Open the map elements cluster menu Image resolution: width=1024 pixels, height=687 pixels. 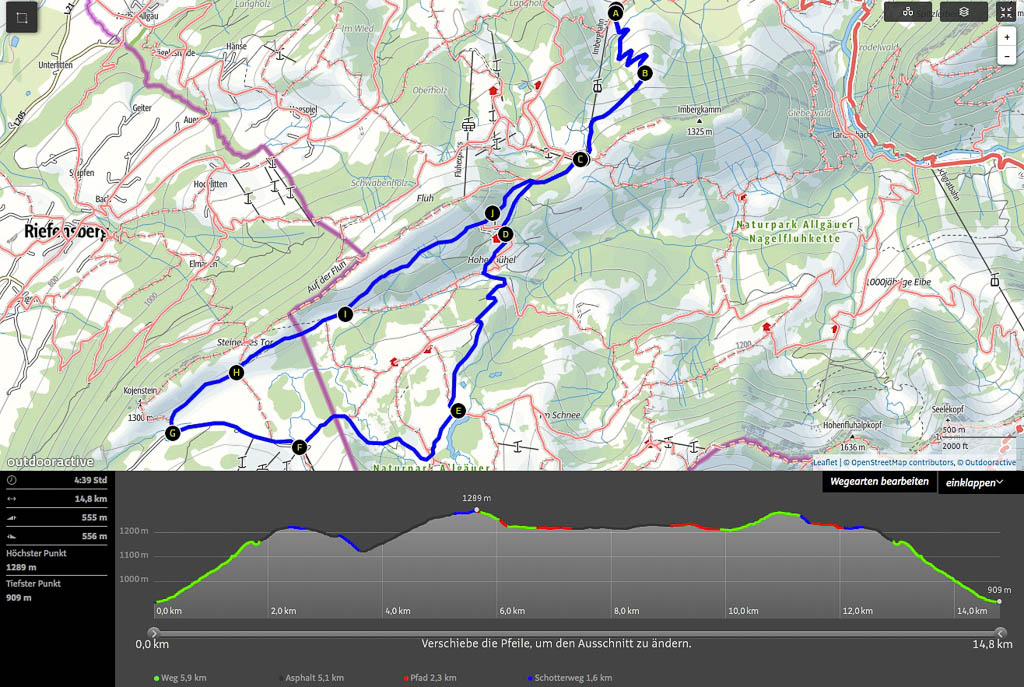pyautogui.click(x=908, y=12)
